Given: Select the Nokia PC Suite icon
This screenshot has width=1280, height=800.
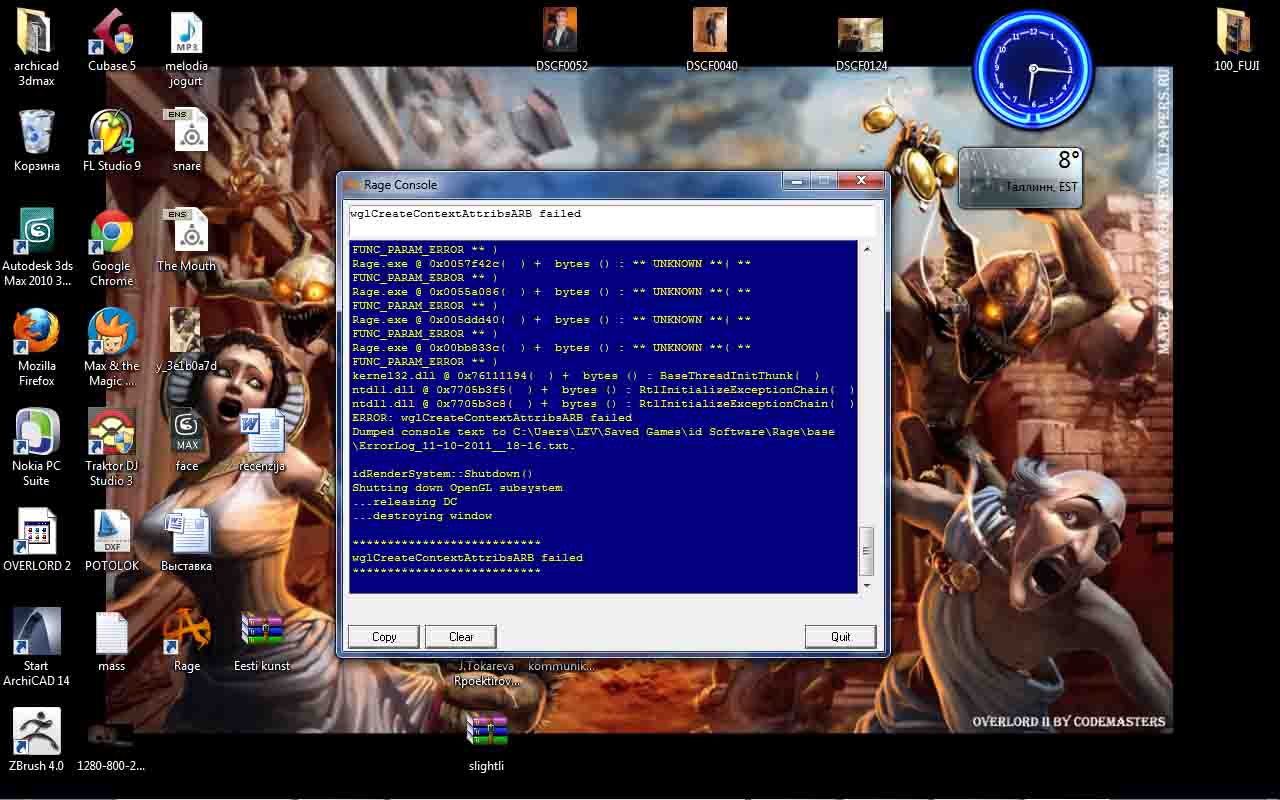Looking at the screenshot, I should [x=37, y=433].
